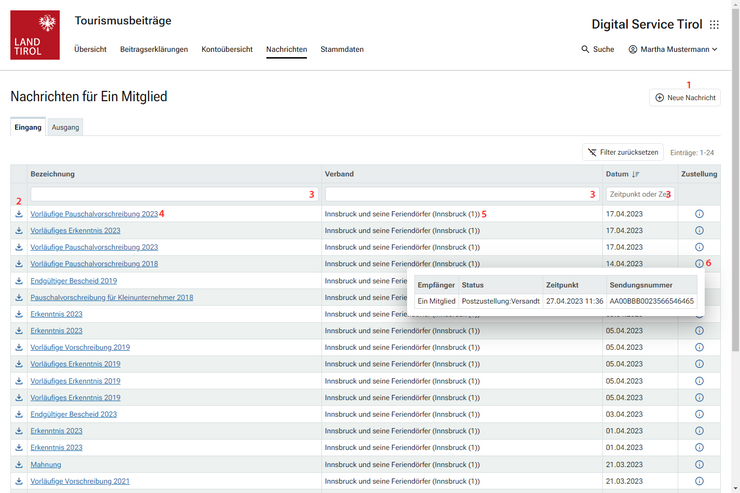
Task: Go to Kontoübersicht menu item
Action: click(x=226, y=49)
